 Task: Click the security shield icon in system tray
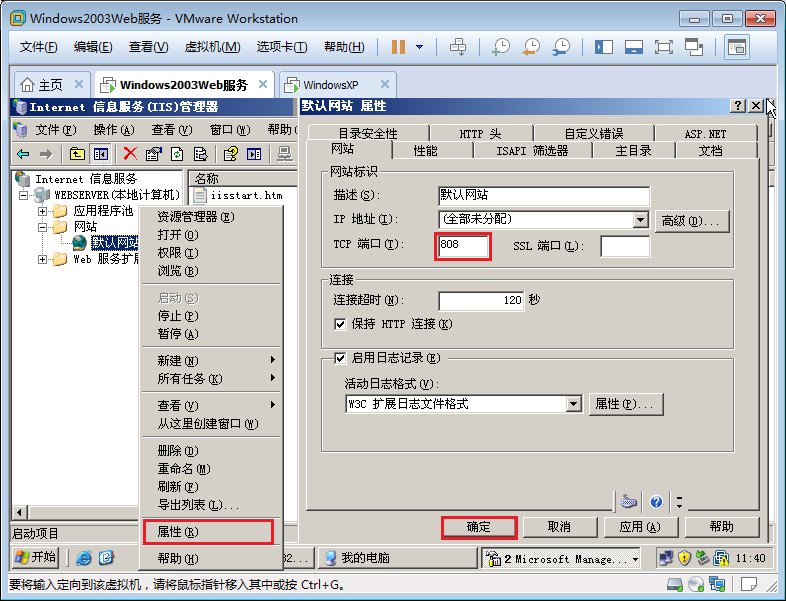(684, 557)
